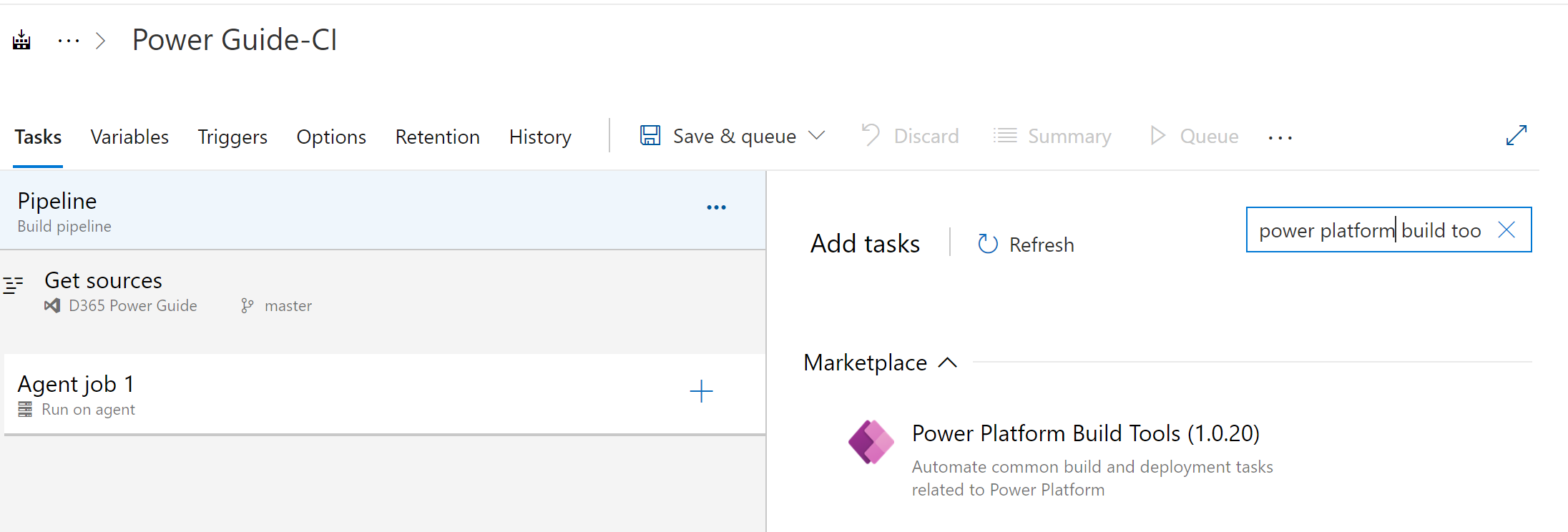Click the Save & queue disk icon
Screen dimensions: 1568x532
point(650,136)
